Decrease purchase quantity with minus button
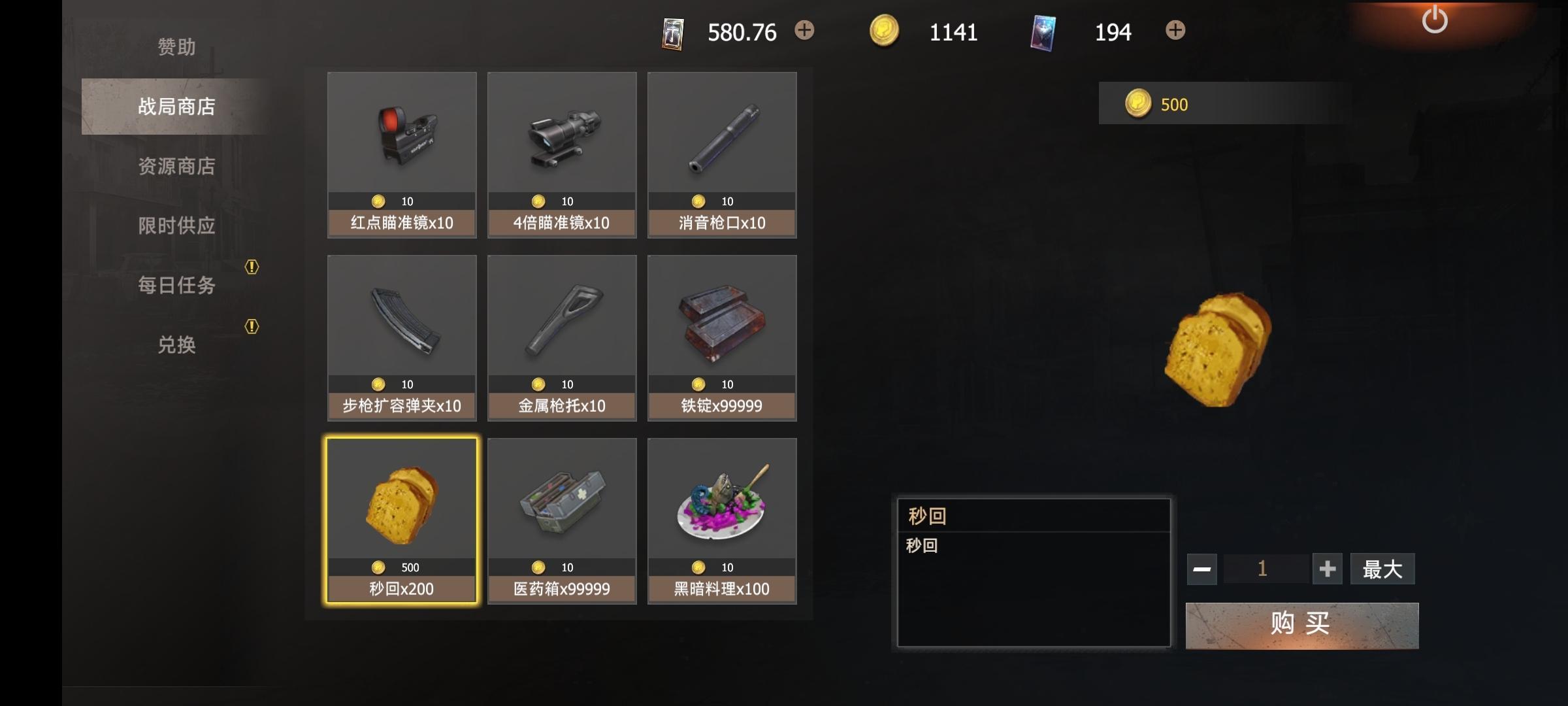This screenshot has height=706, width=1568. 1201,569
